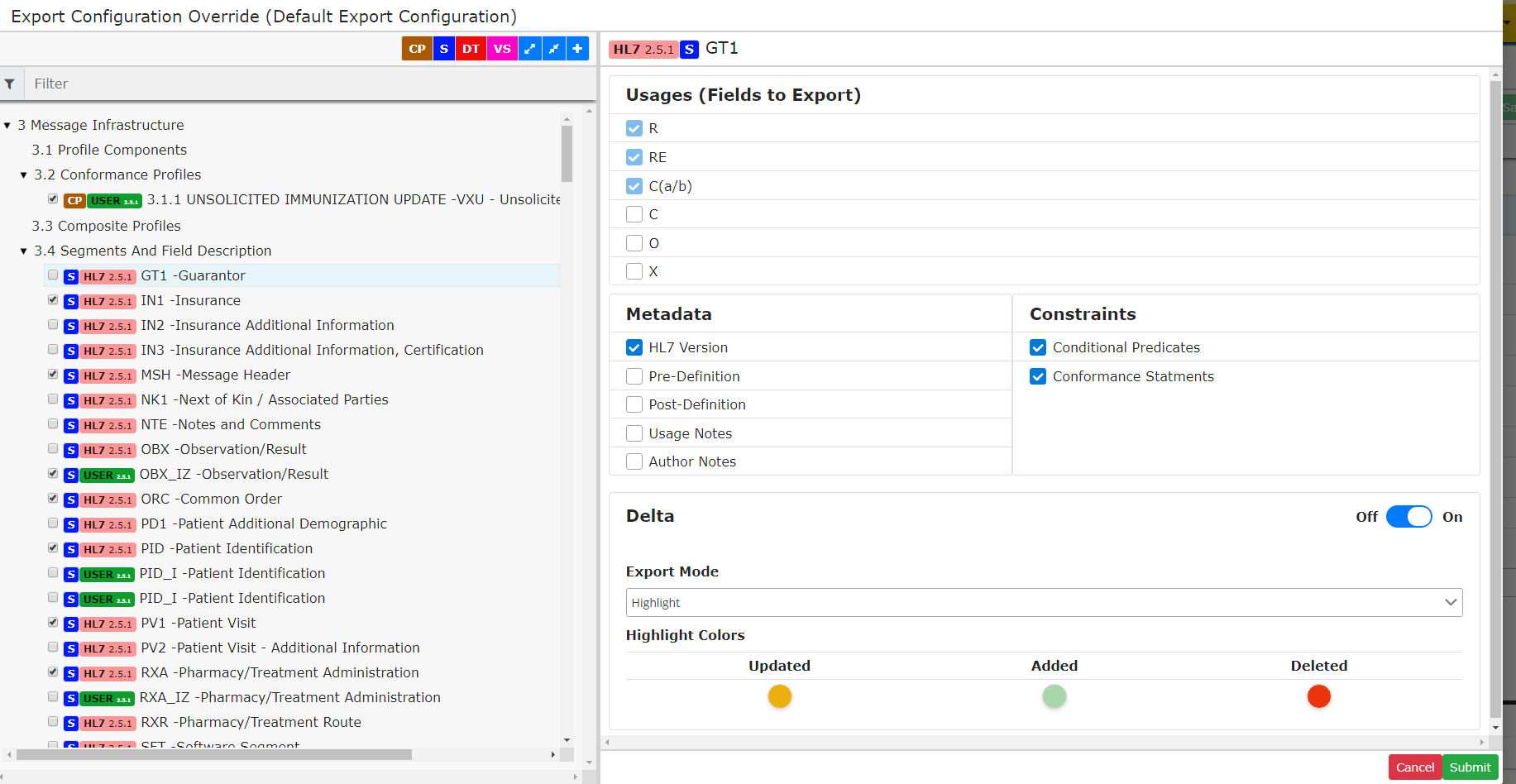Viewport: 1516px width, 784px height.
Task: Click the S badge on NTE row
Action: [71, 425]
